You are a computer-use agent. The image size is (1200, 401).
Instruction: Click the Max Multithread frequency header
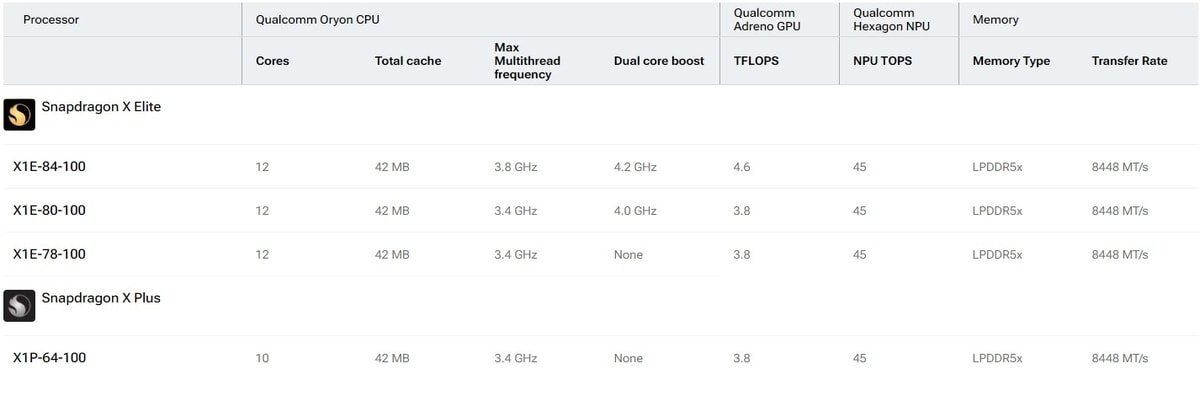527,61
